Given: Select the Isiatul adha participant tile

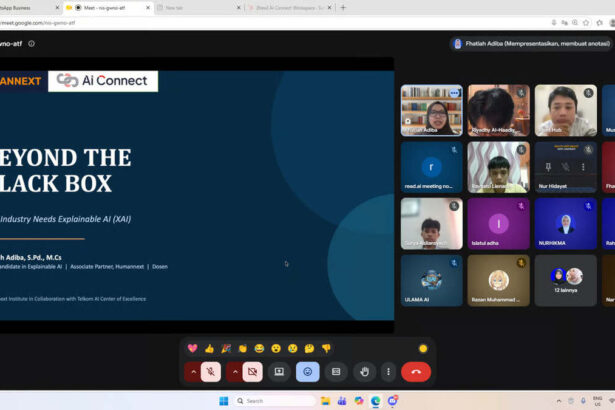Looking at the screenshot, I should tap(499, 224).
